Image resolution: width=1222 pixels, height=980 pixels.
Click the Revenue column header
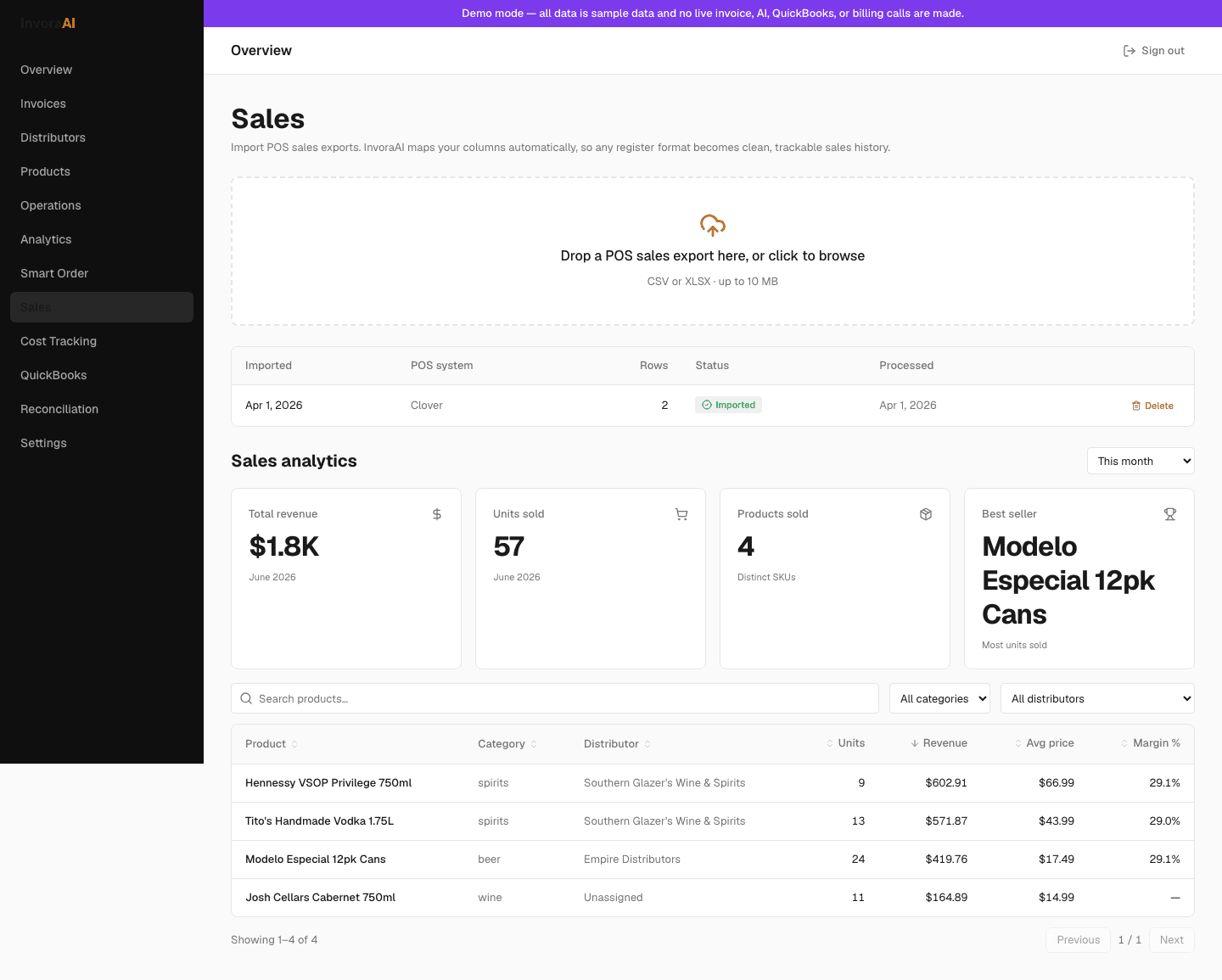(939, 743)
